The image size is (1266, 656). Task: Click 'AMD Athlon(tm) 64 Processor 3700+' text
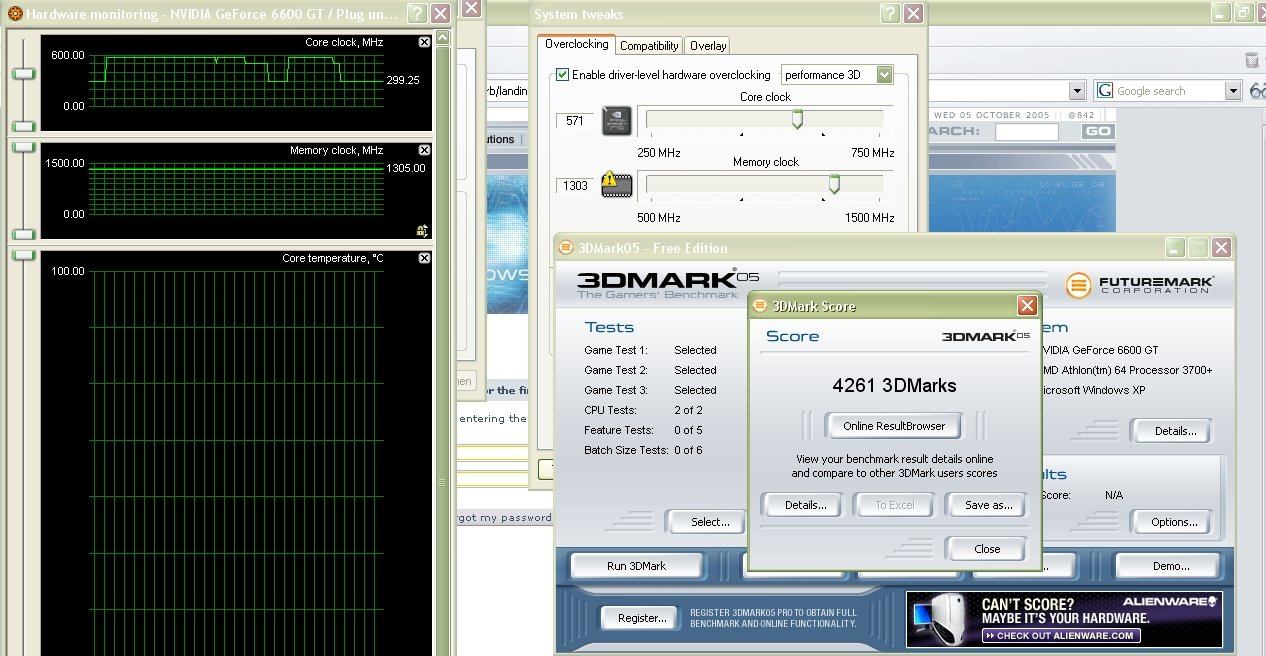1127,370
